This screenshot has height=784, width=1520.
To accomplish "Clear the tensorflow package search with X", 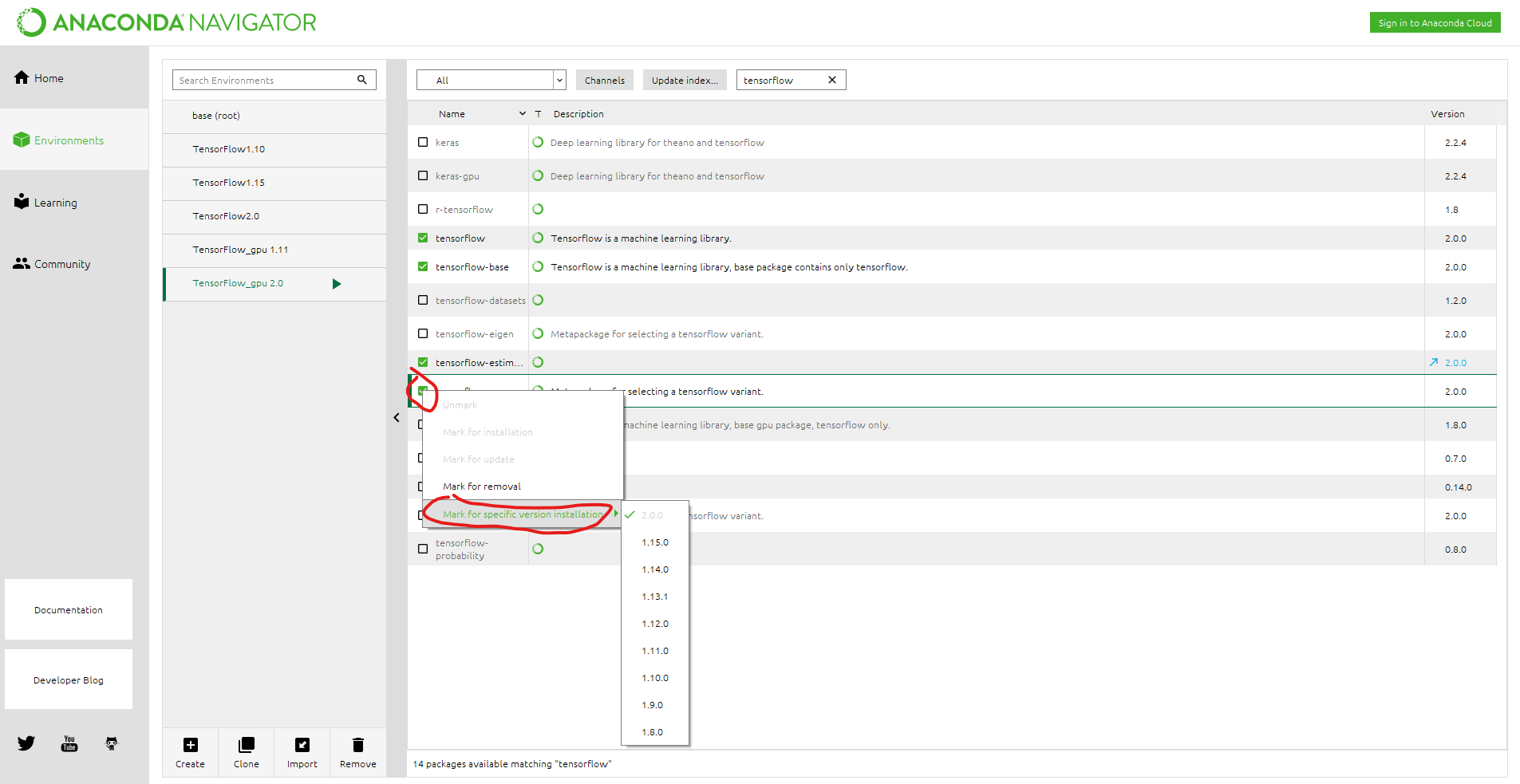I will click(832, 80).
